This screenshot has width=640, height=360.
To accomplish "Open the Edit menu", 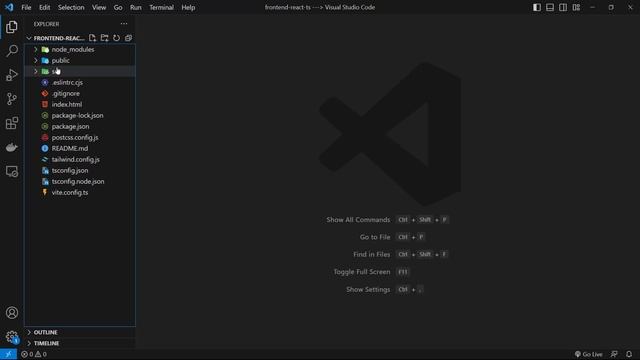I will click(x=44, y=7).
